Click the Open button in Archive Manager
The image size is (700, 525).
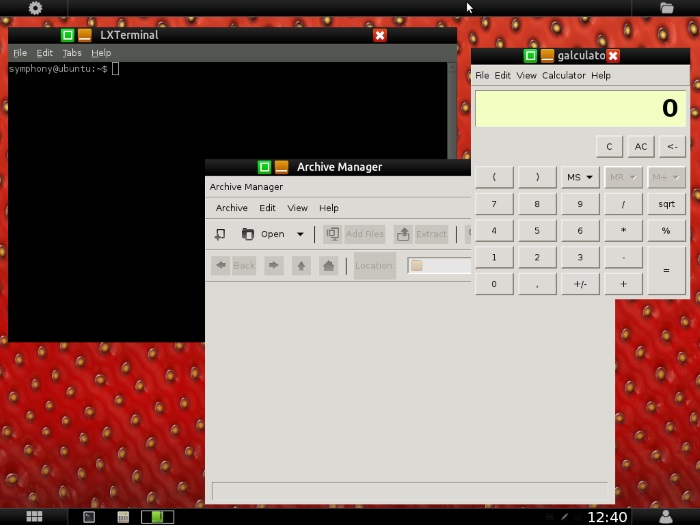pos(263,234)
